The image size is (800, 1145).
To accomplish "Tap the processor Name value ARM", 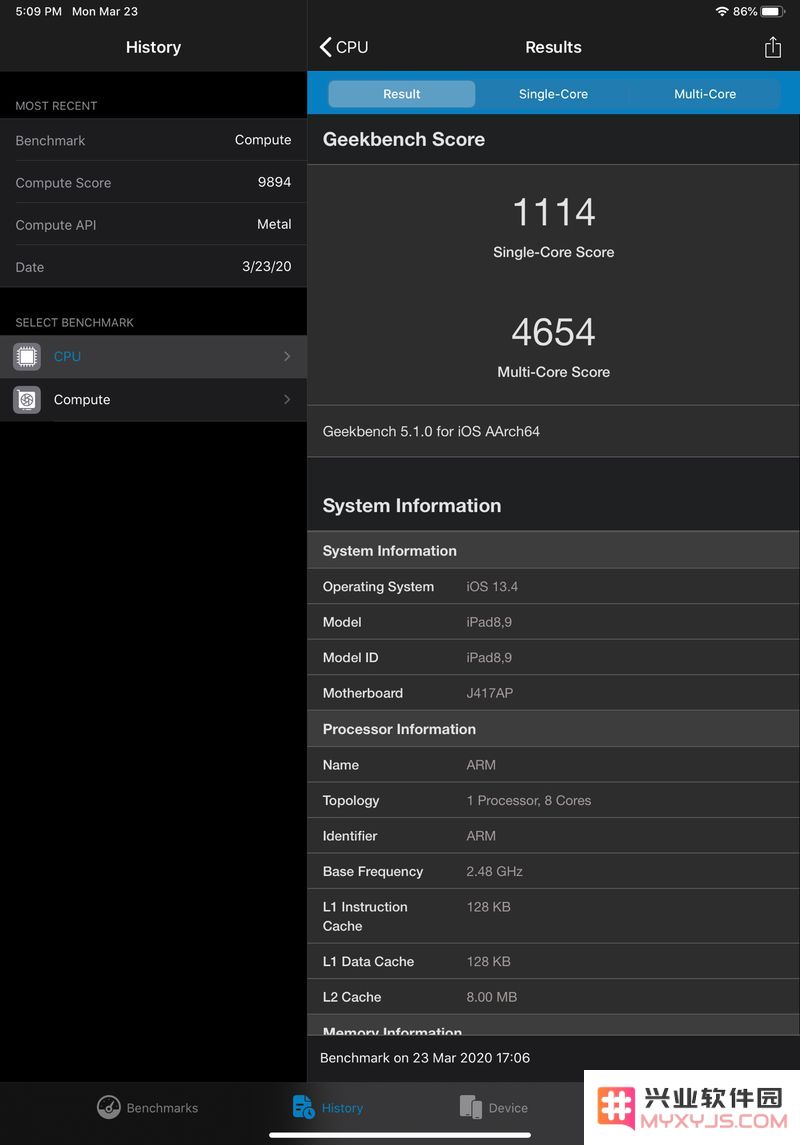I will [x=481, y=765].
